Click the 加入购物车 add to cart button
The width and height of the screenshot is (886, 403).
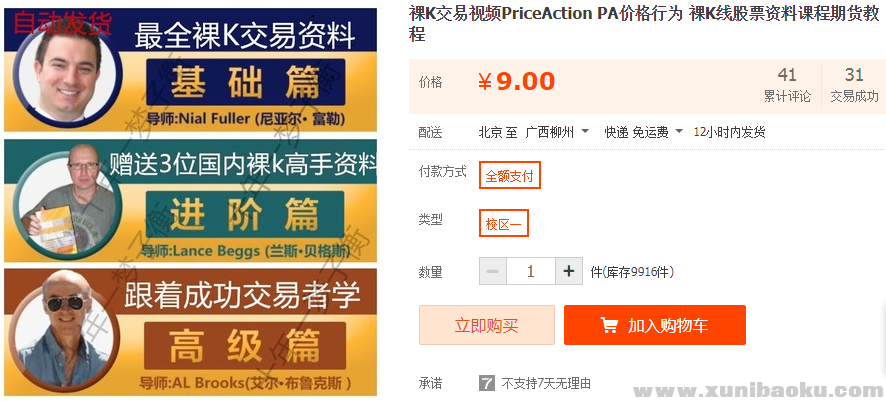point(654,325)
